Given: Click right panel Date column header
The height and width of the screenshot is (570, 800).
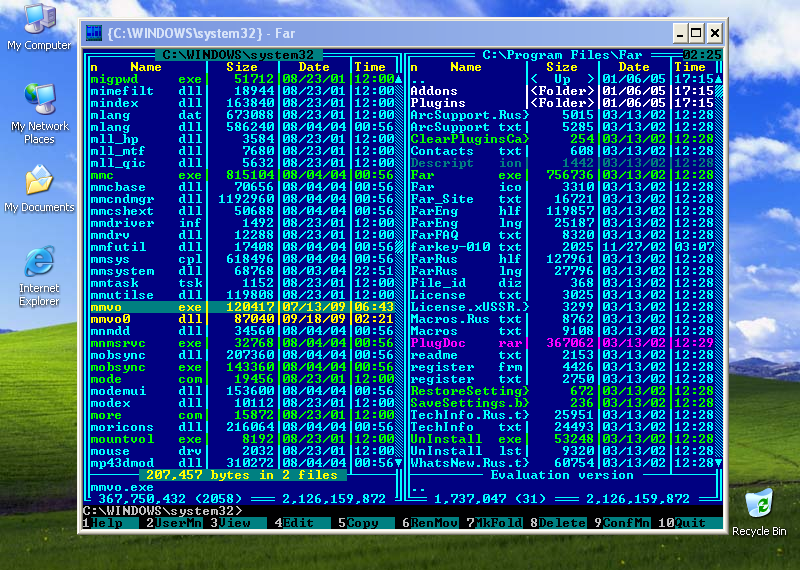Looking at the screenshot, I should click(x=634, y=67).
